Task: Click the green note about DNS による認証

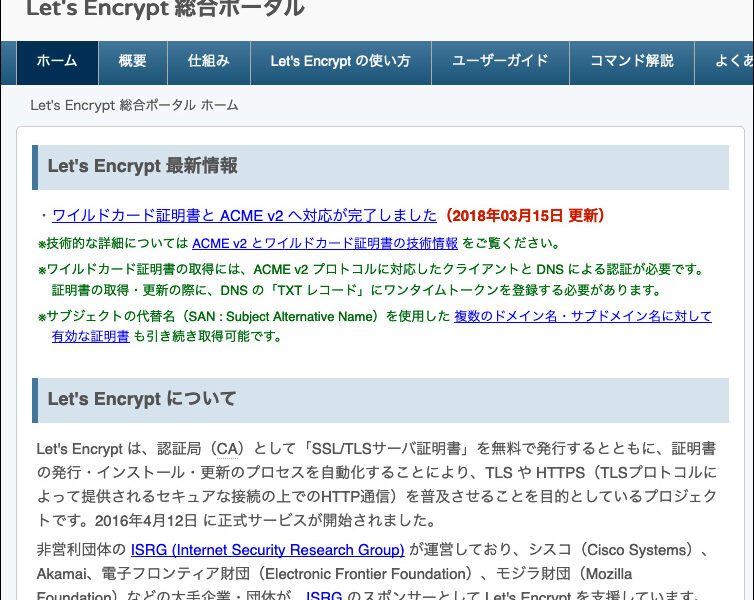Action: pos(370,269)
